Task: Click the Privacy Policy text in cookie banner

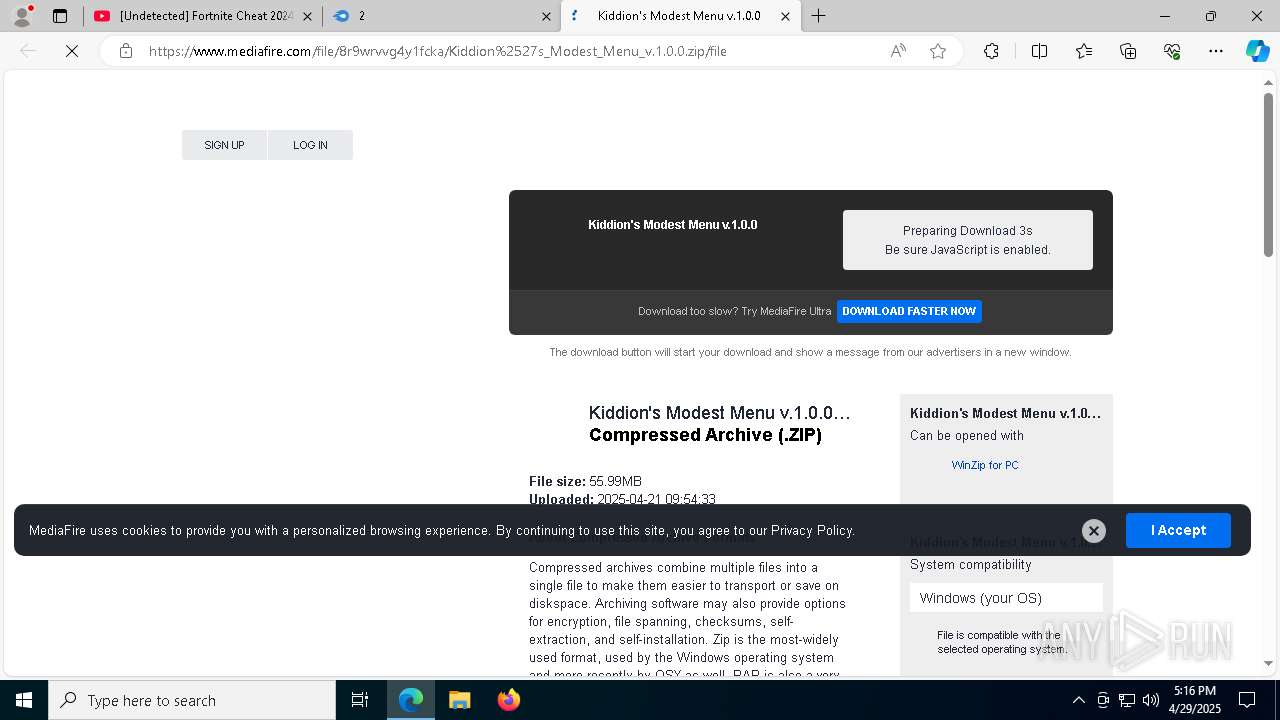Action: tap(812, 531)
